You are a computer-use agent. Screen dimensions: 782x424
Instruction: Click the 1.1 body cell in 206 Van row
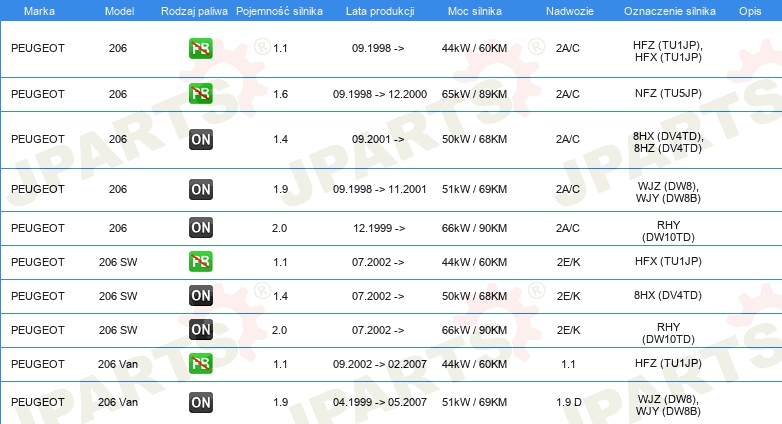point(568,364)
